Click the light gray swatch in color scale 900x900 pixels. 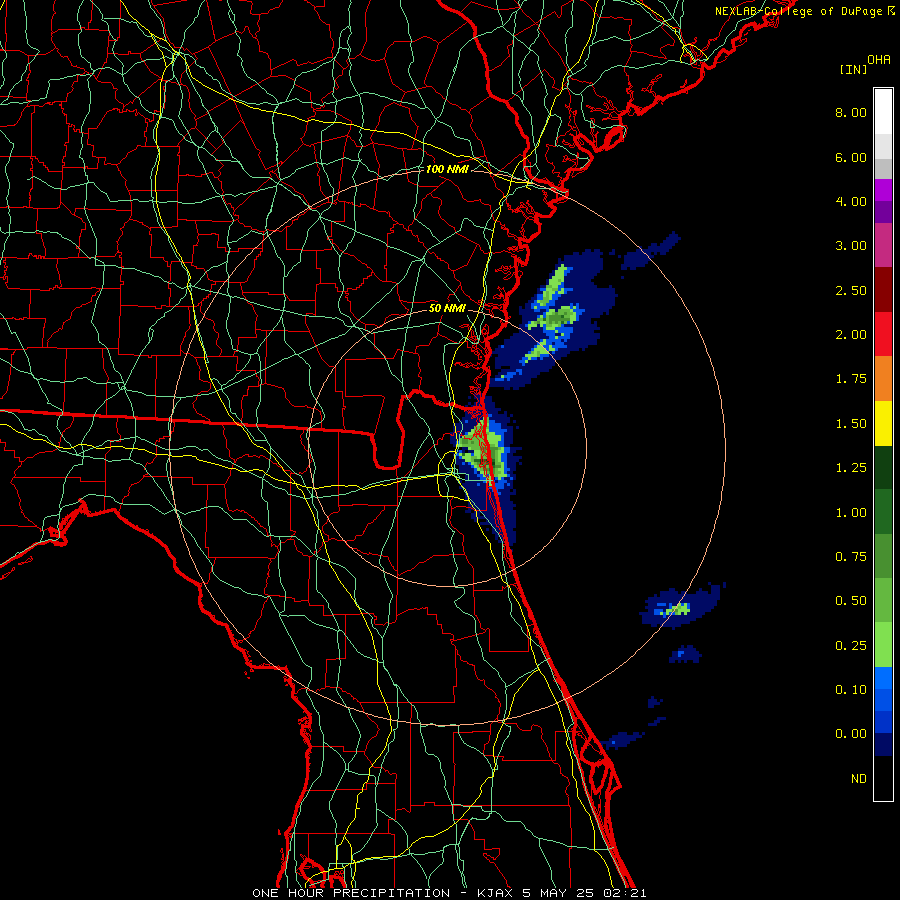(883, 146)
